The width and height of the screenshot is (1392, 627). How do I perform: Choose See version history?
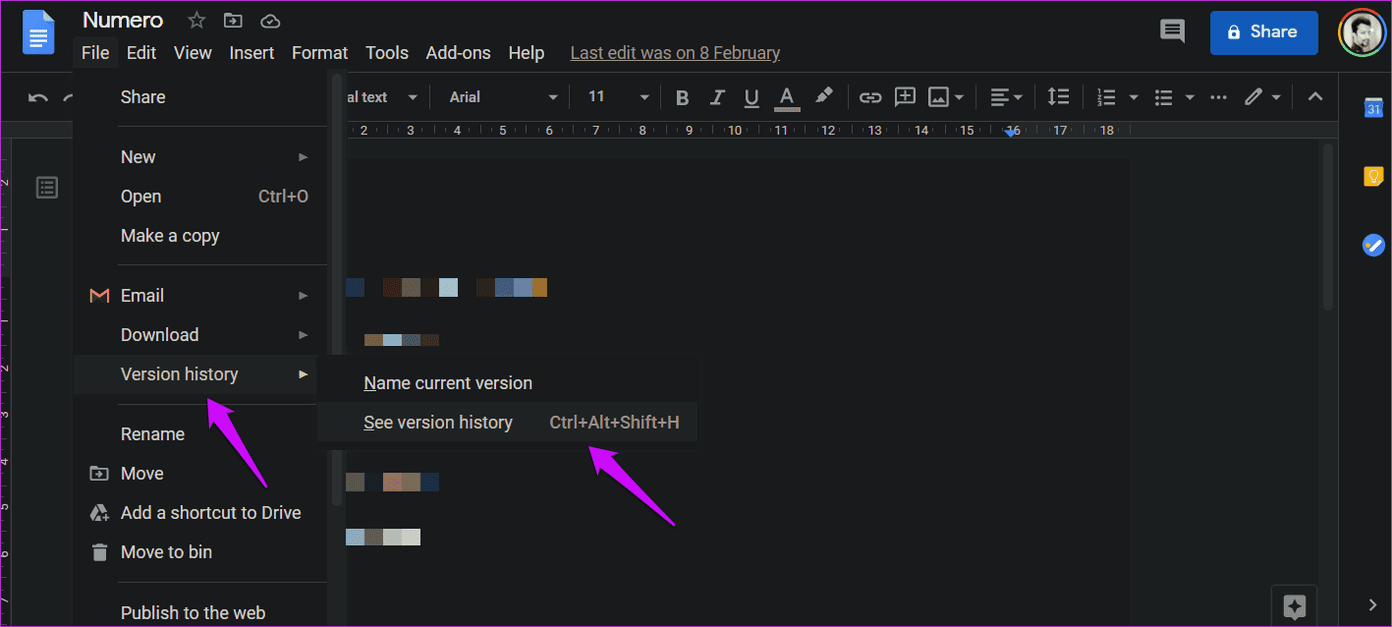coord(507,422)
